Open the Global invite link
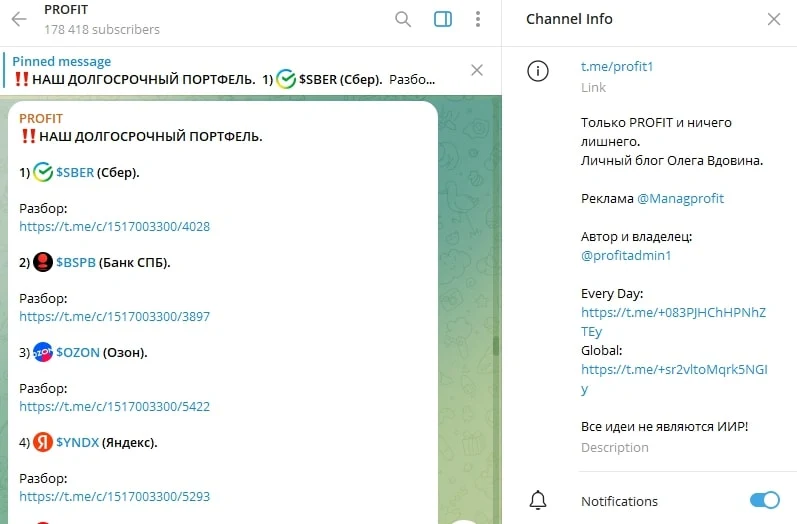Image resolution: width=797 pixels, height=524 pixels. pos(674,379)
